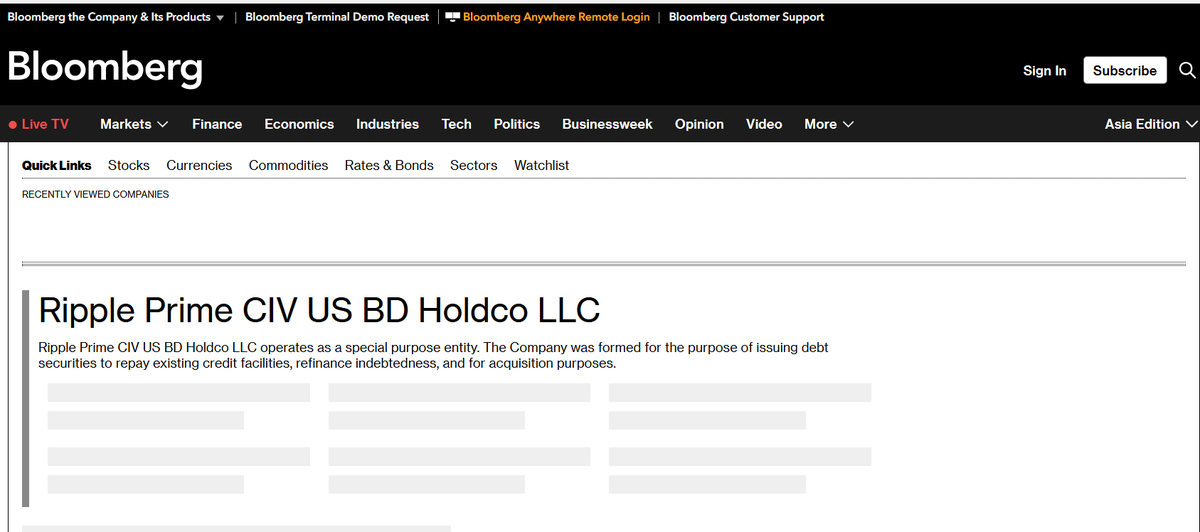Click the Bloomberg Anywhere monitor icon
The image size is (1200, 532).
point(453,16)
